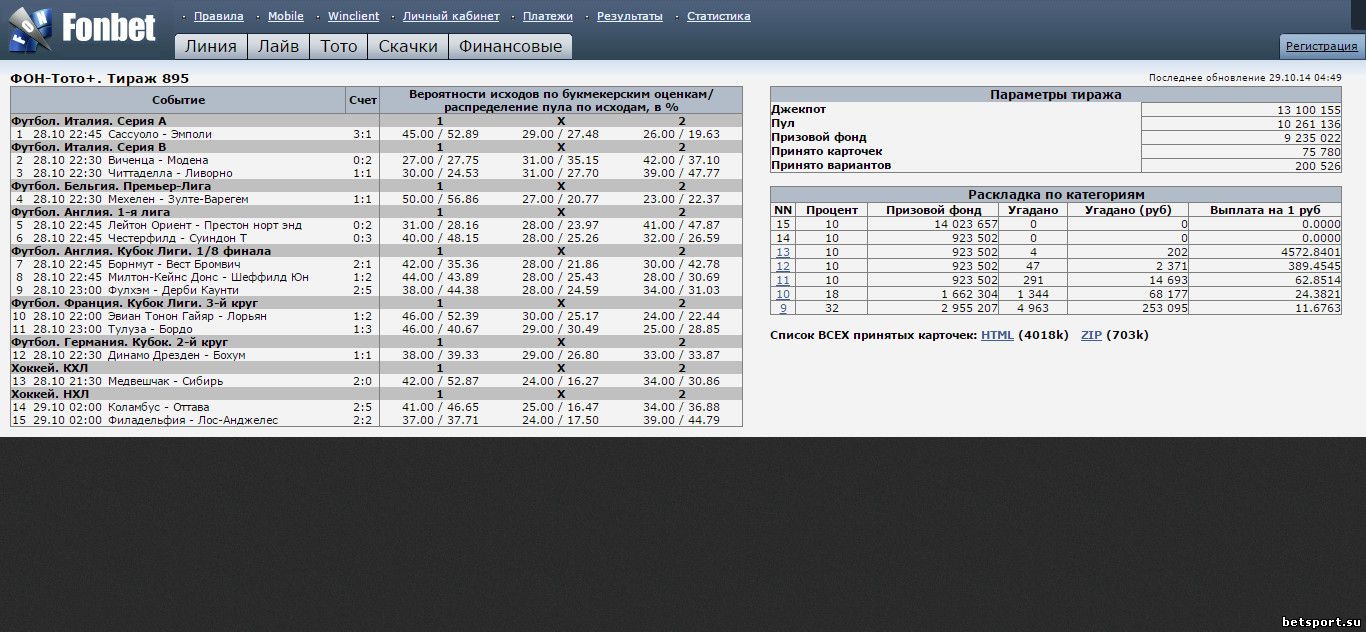Open the Статистика page
Screen dimensions: 1366x632
point(719,16)
